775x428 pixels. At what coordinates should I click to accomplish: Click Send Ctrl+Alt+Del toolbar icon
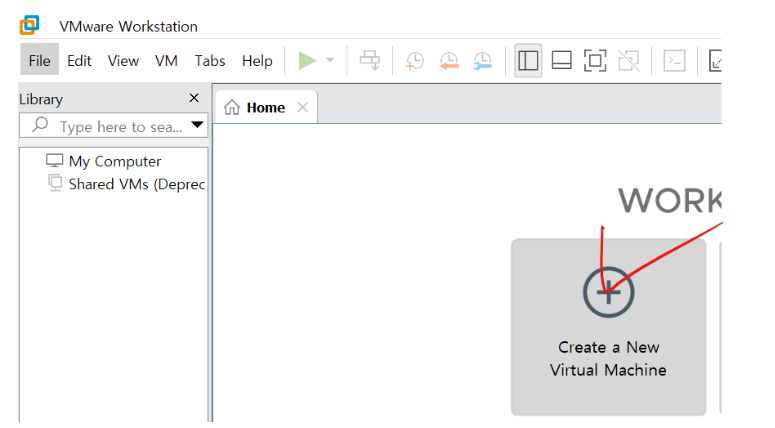click(x=370, y=60)
